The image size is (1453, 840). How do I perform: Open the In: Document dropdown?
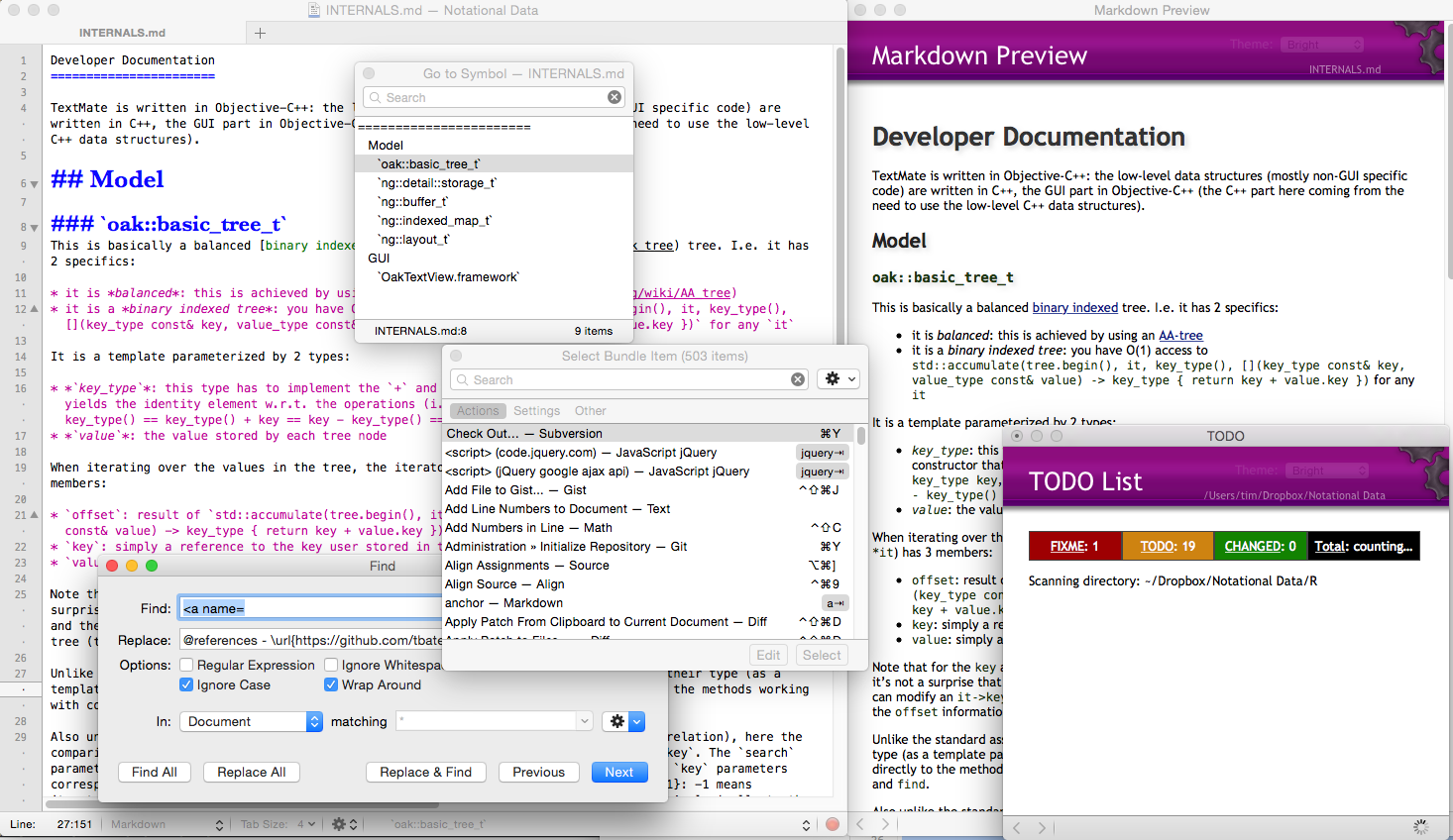(251, 721)
